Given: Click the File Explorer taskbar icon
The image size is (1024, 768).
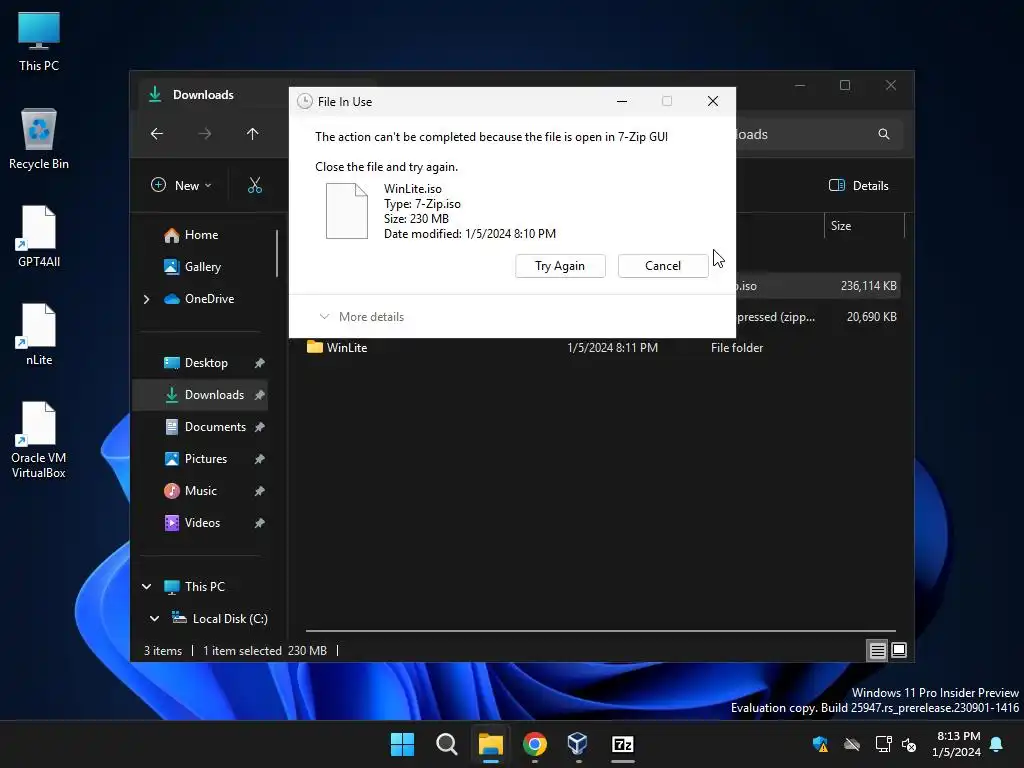Looking at the screenshot, I should click(490, 744).
